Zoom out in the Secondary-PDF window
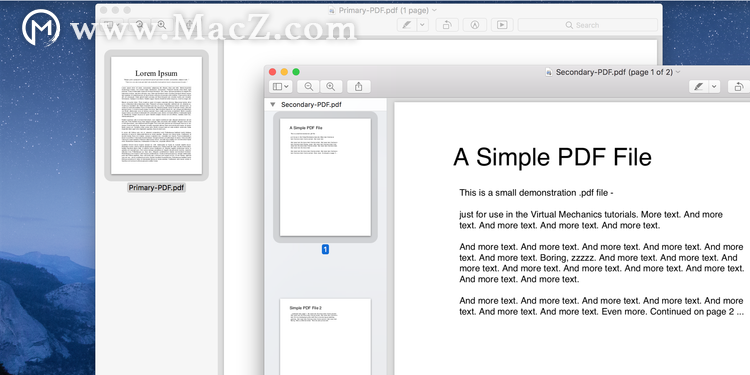750x375 pixels. [309, 87]
